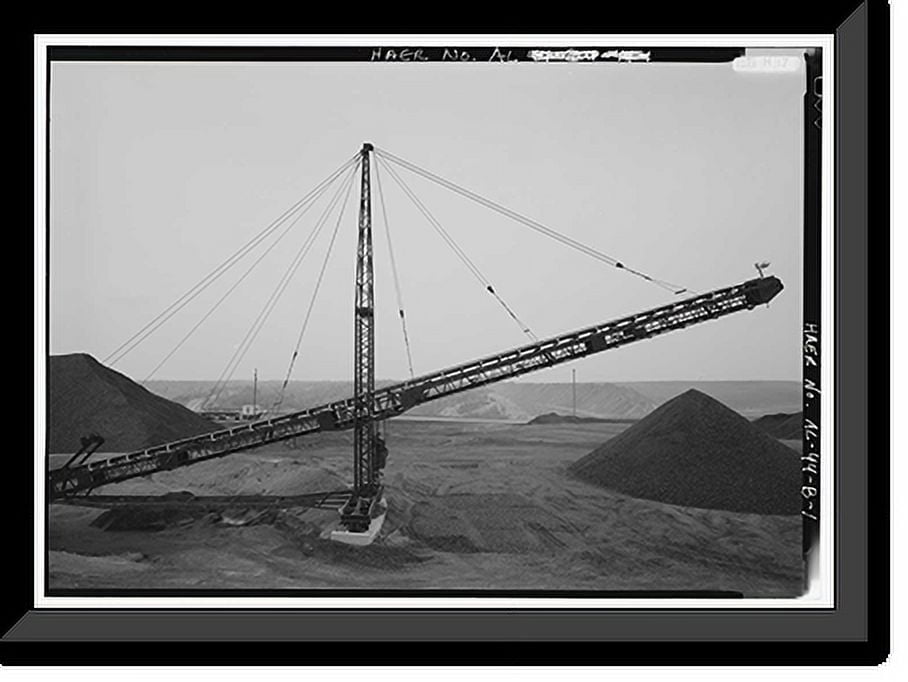This screenshot has height=682, width=908.
Task: Click the distant pole left of the mast
Action: tap(254, 390)
